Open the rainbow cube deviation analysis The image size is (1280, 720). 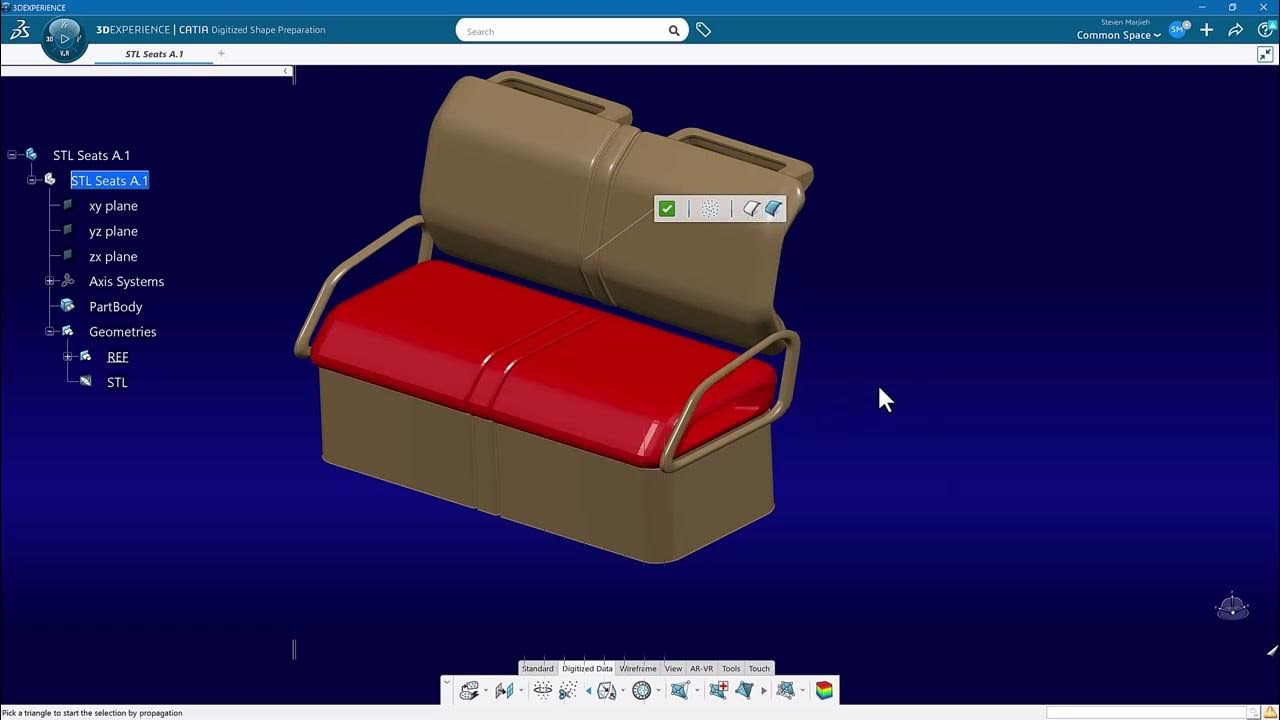tap(824, 690)
